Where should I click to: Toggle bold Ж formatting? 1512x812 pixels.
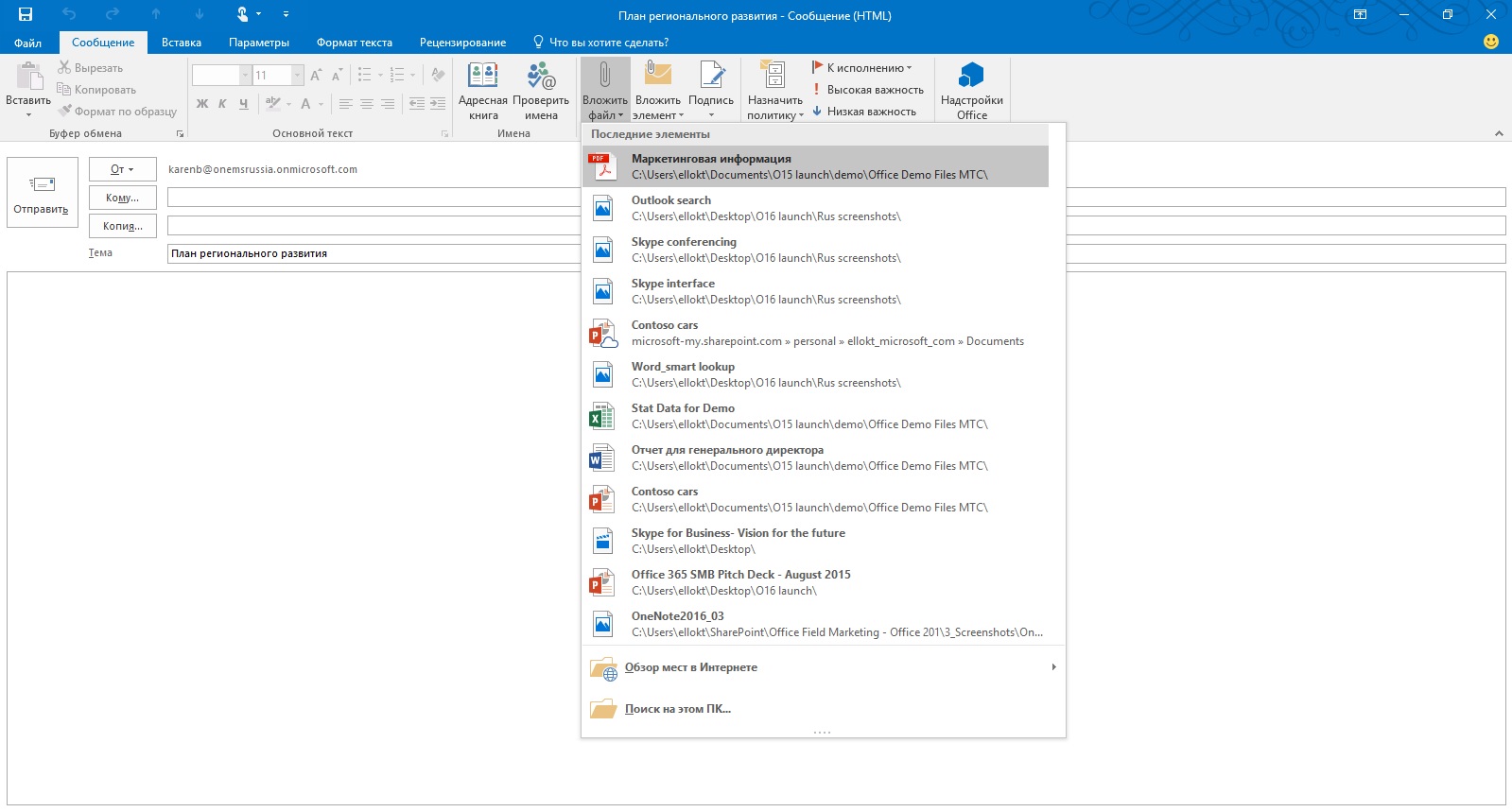[202, 104]
